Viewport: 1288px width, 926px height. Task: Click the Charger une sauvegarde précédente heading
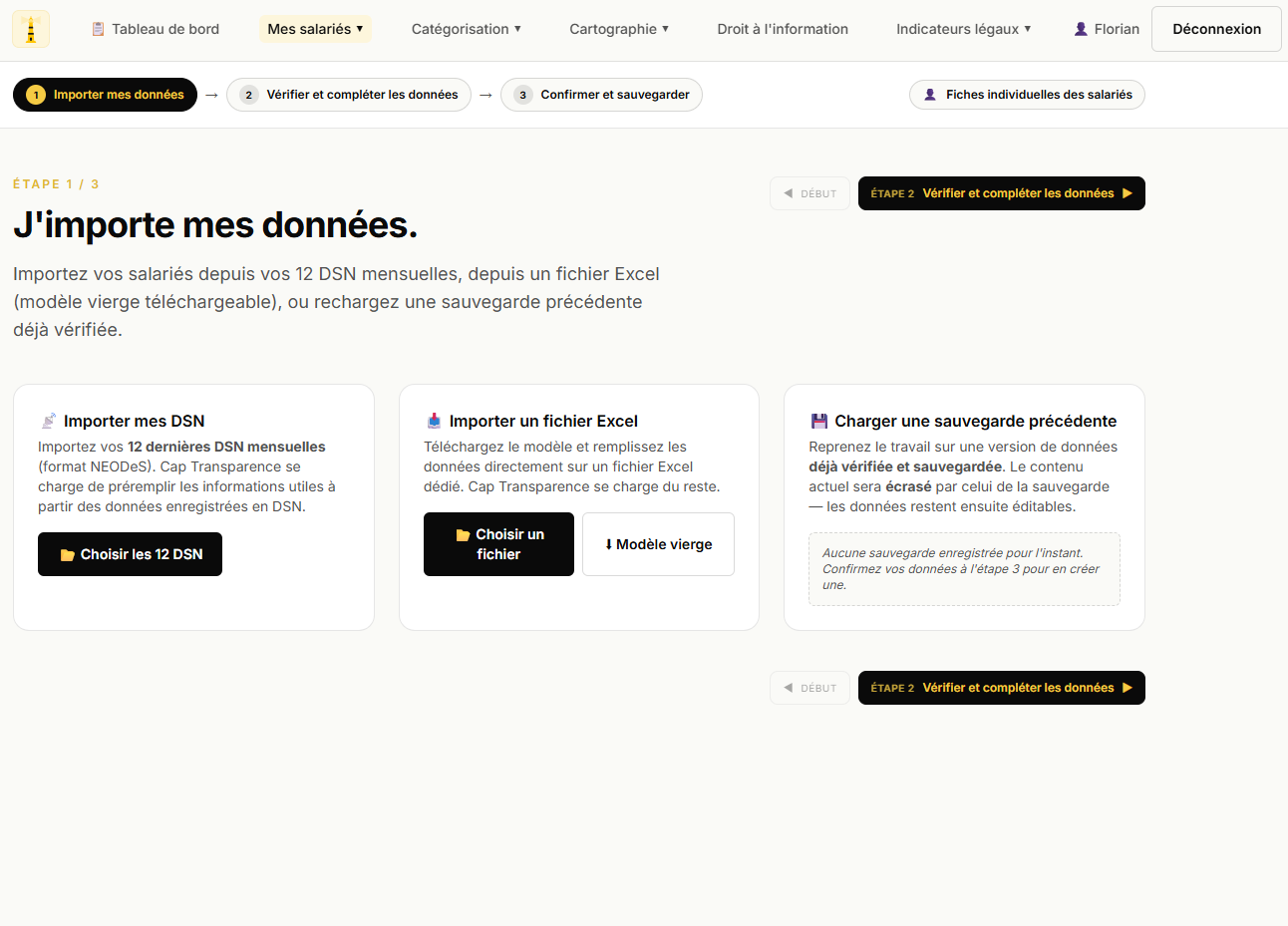[975, 421]
